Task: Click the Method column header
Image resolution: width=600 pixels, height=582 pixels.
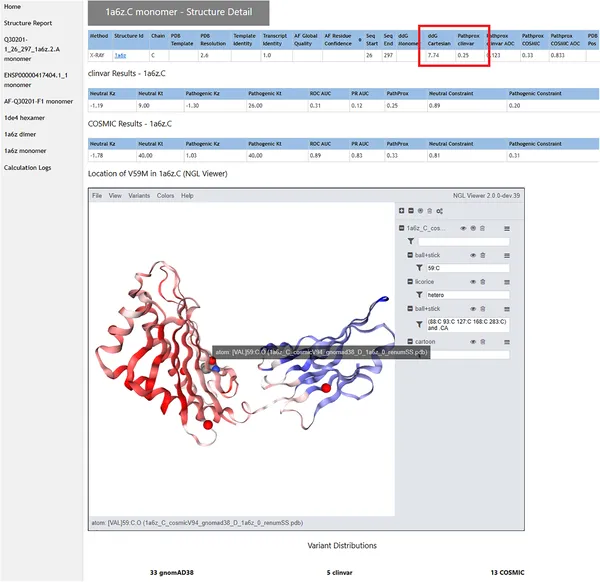Action: (x=99, y=36)
